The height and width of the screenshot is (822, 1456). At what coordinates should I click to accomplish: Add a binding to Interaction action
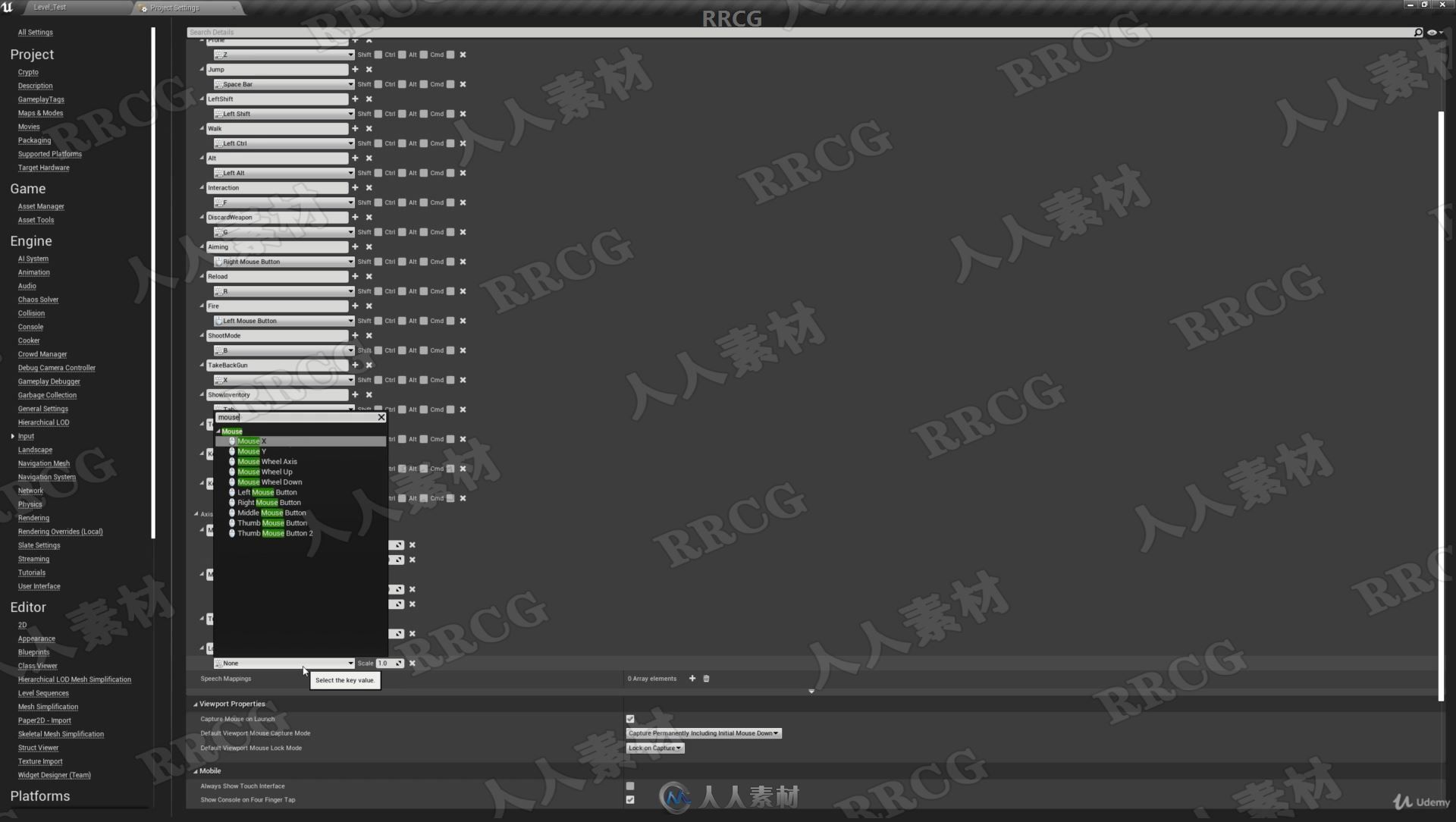tap(355, 187)
